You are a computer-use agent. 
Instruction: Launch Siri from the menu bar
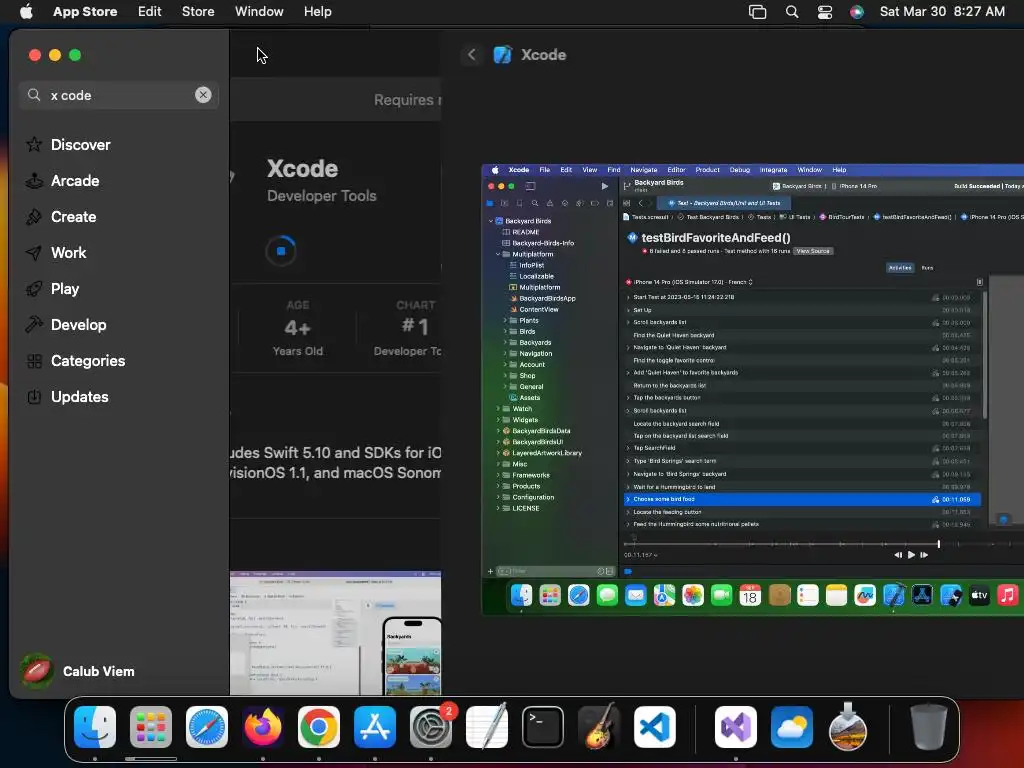tap(857, 12)
